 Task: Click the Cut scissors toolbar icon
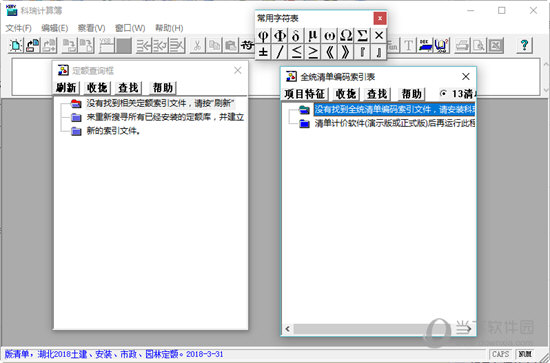tap(197, 46)
